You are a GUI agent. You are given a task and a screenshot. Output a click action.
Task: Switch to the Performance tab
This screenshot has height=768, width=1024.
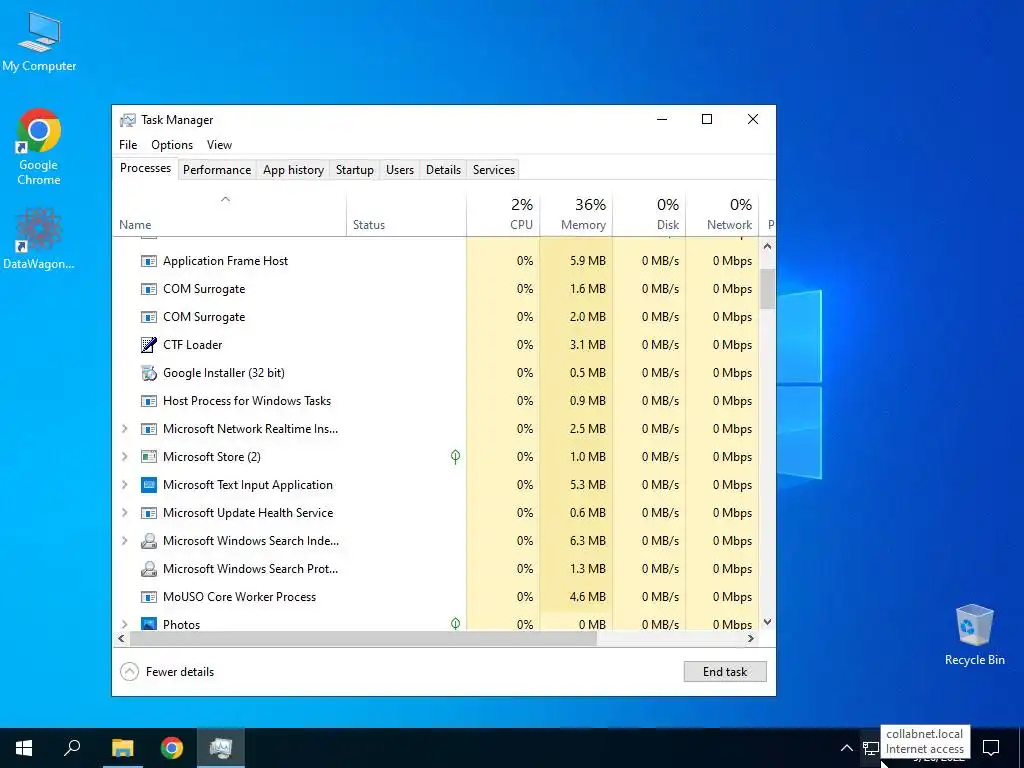pyautogui.click(x=217, y=170)
